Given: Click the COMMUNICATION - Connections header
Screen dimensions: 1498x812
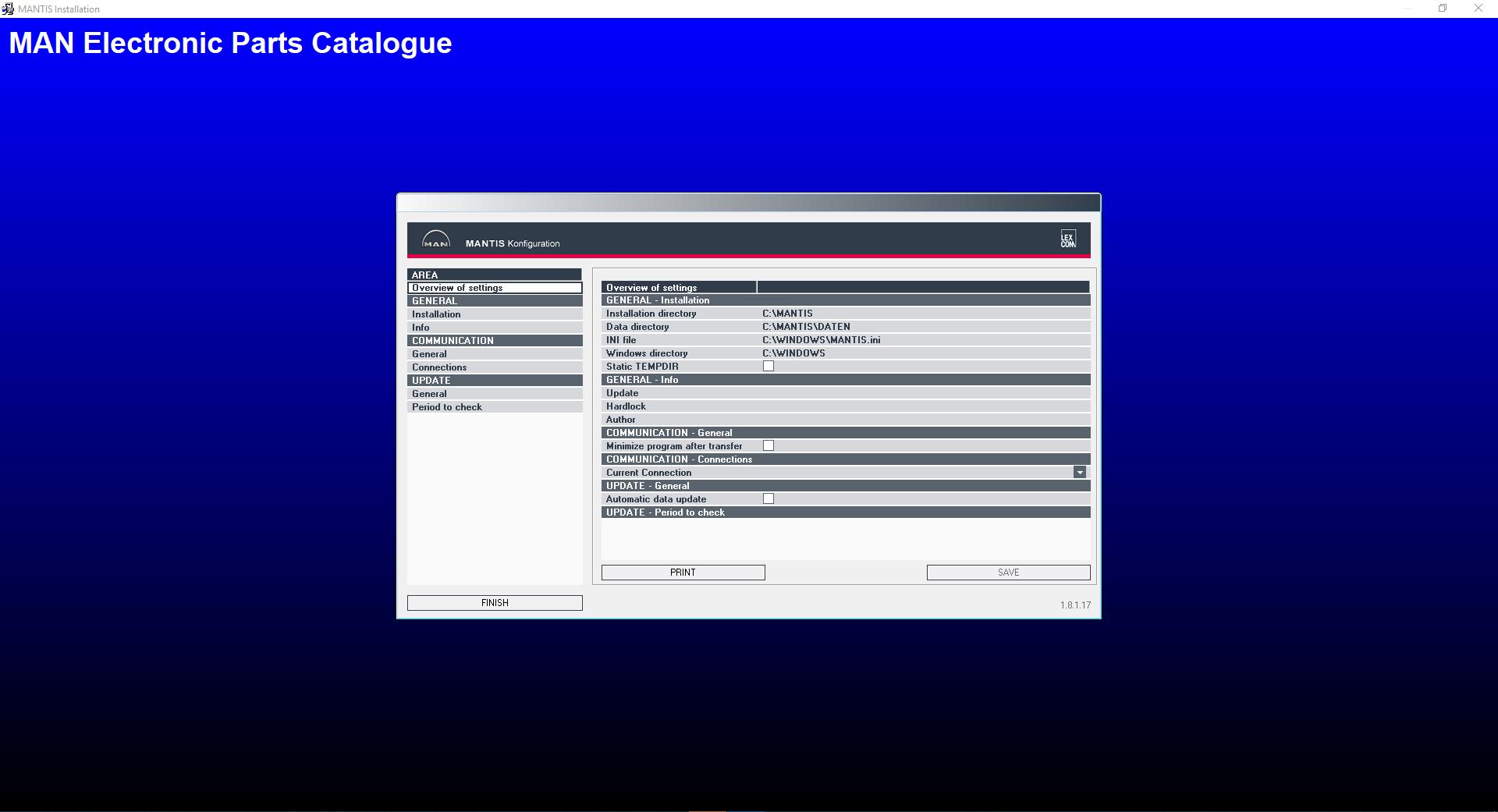Looking at the screenshot, I should pyautogui.click(x=846, y=459).
